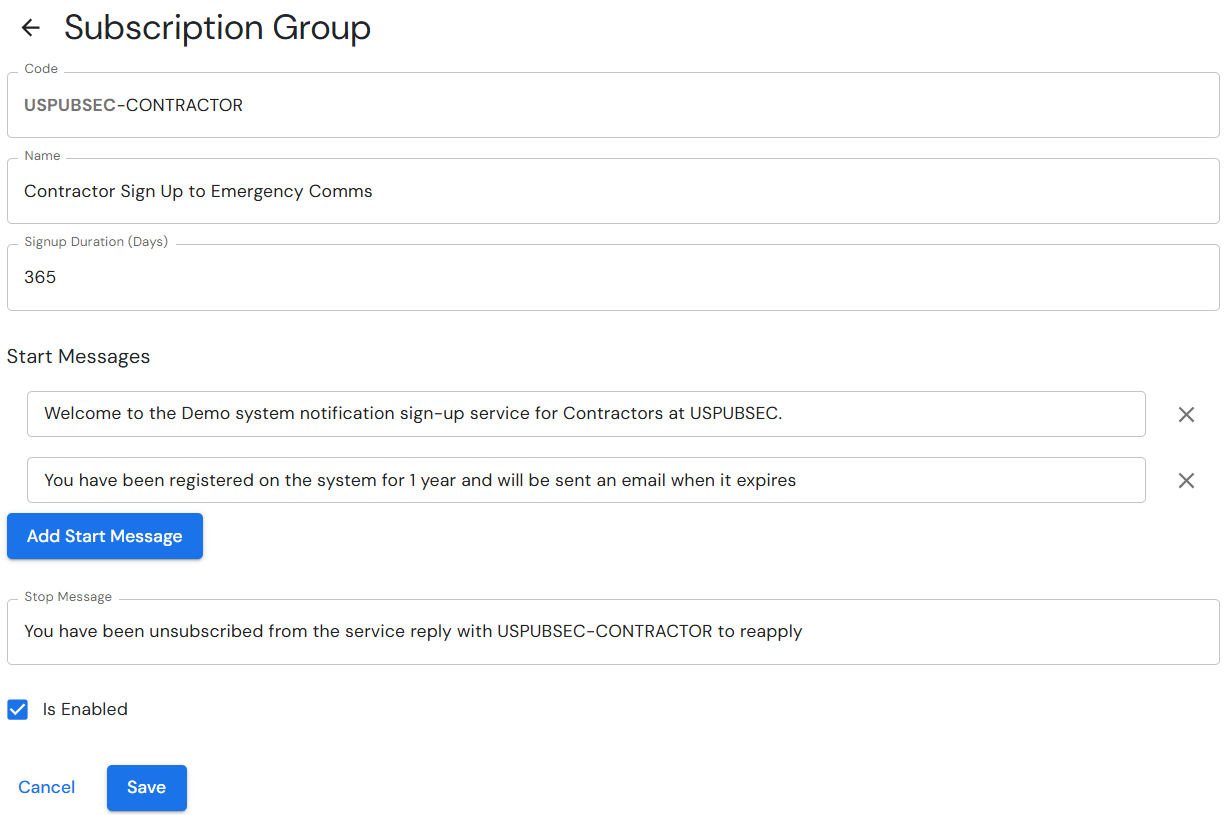Edit the Welcome to the Demo message

click(586, 414)
